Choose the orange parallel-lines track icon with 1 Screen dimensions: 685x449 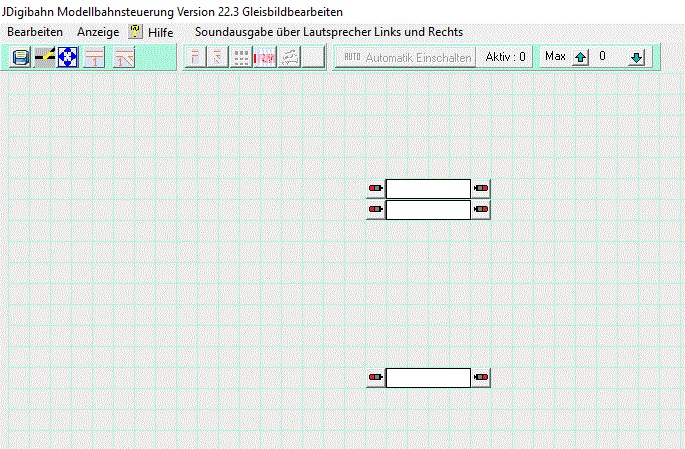[x=94, y=57]
